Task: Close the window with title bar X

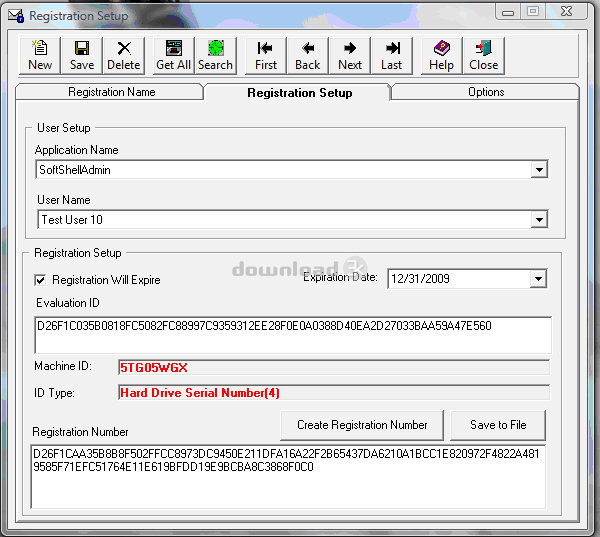Action: (x=566, y=12)
